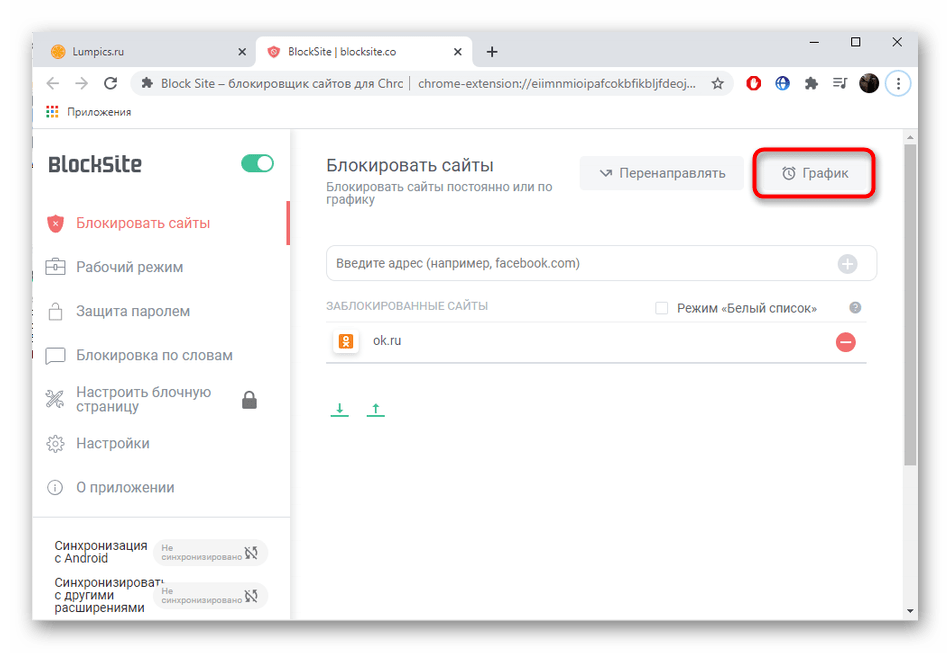Image resolution: width=950 pixels, height=653 pixels.
Task: Open the whitelist mode help question icon
Action: [x=855, y=308]
